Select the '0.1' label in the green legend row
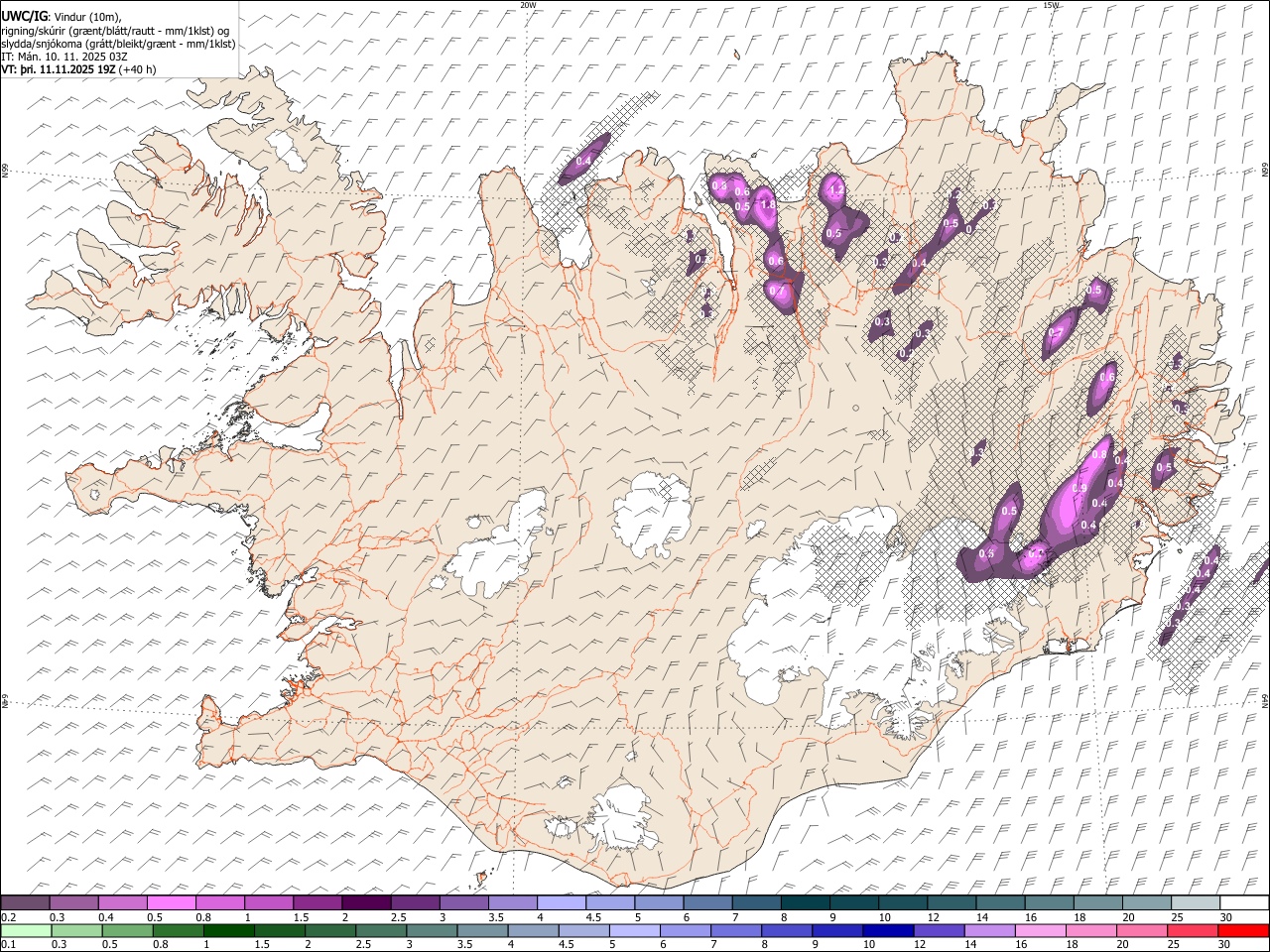The image size is (1270, 952). [9, 945]
